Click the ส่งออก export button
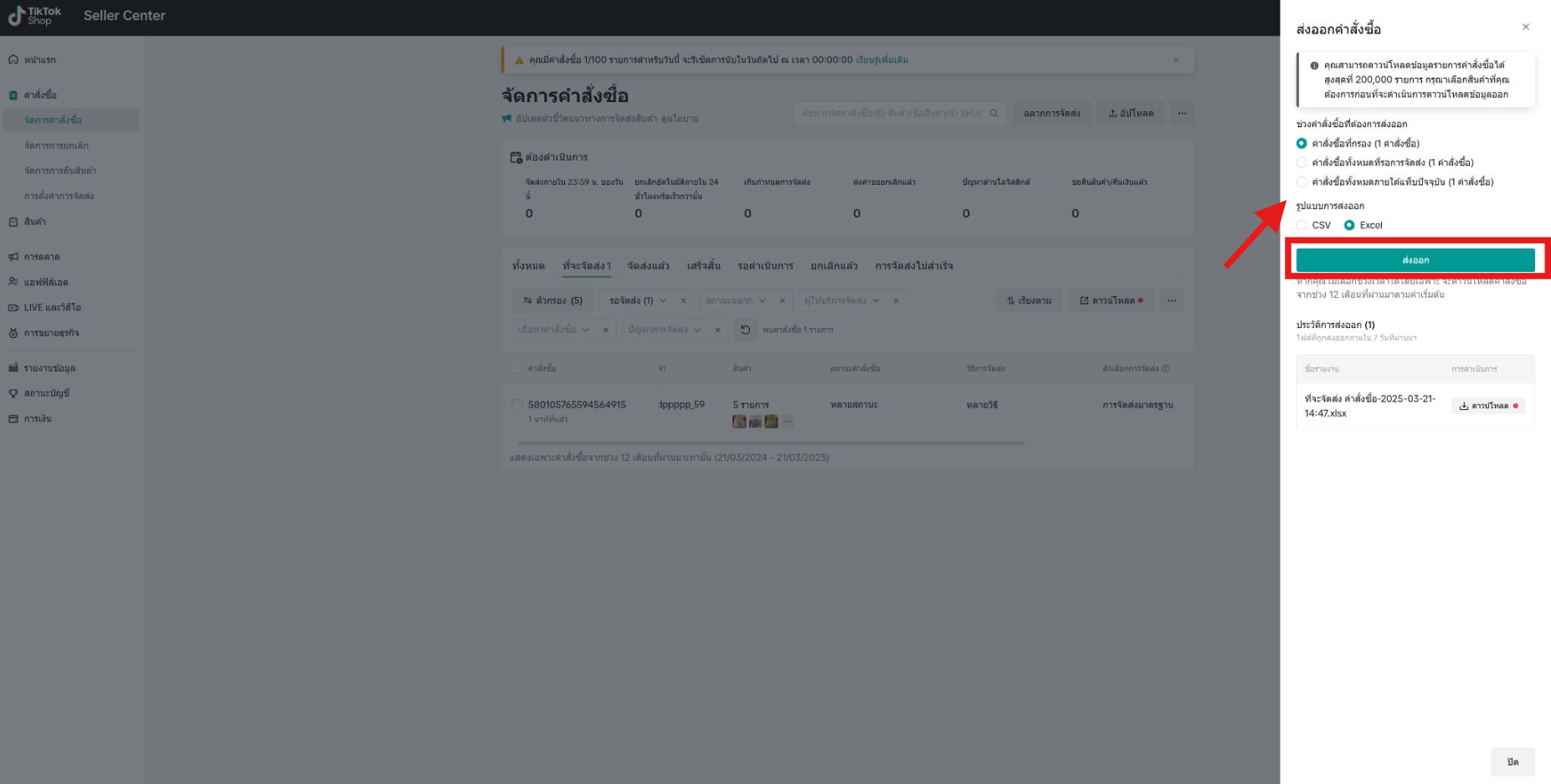 point(1417,259)
